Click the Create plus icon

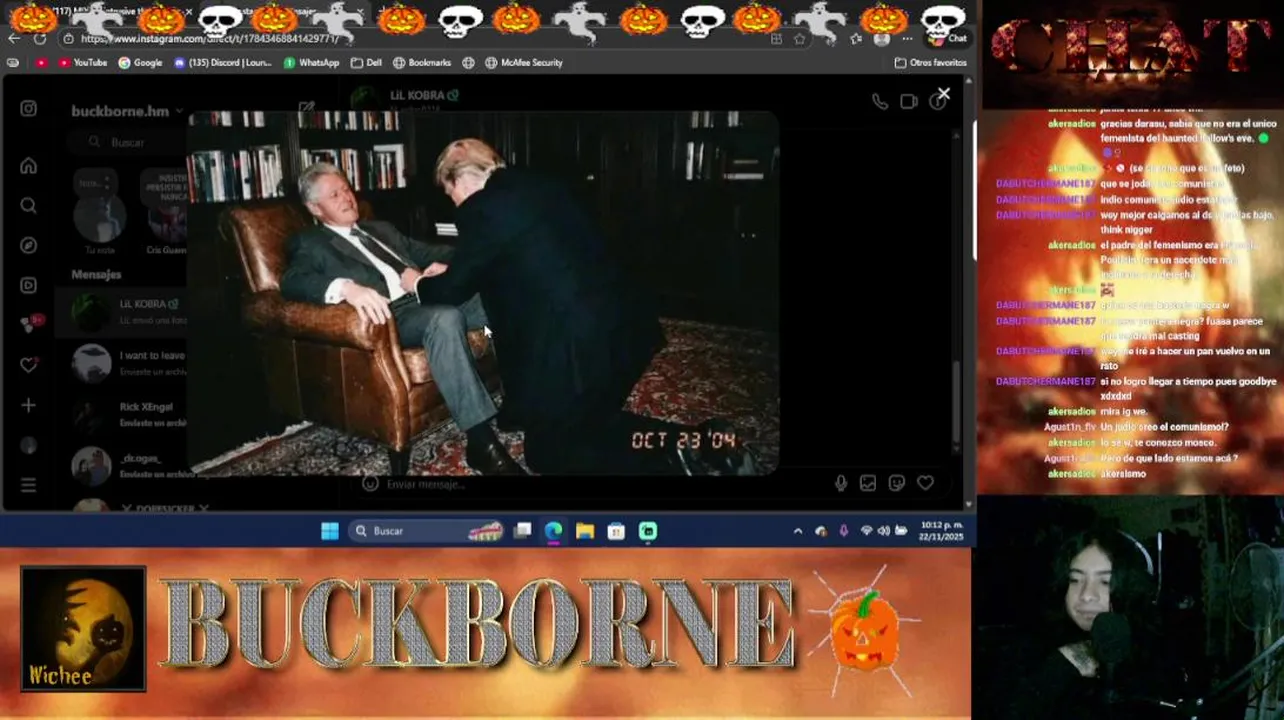click(29, 405)
